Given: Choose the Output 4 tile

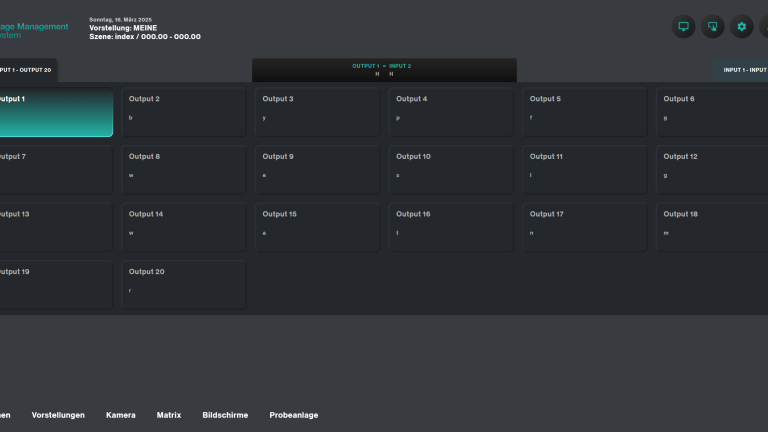Looking at the screenshot, I should [451, 113].
